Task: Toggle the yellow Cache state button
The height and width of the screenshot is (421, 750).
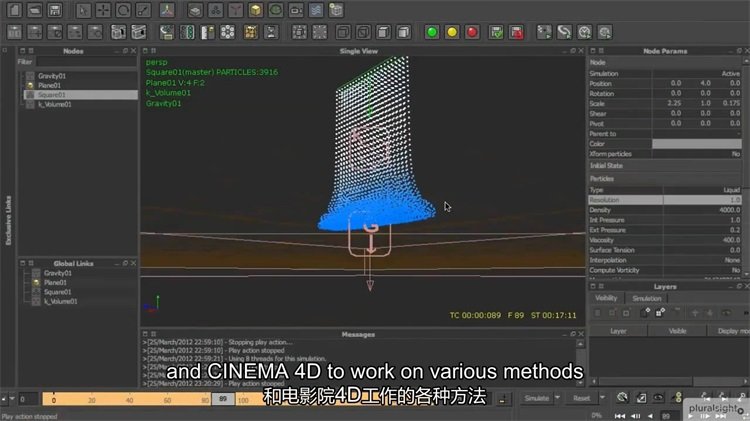Action: [x=452, y=32]
